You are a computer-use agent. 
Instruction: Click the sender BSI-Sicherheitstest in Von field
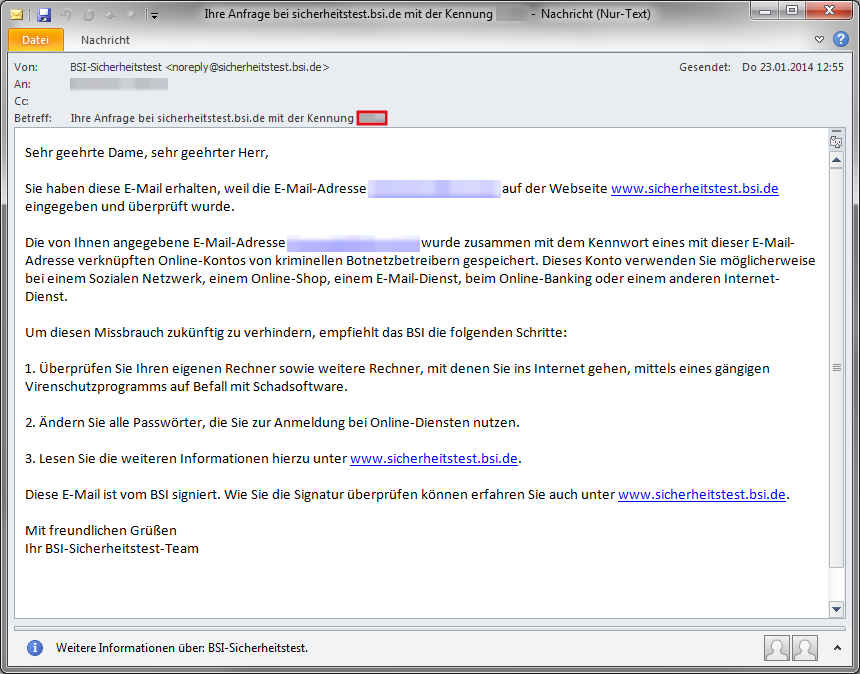click(x=116, y=67)
